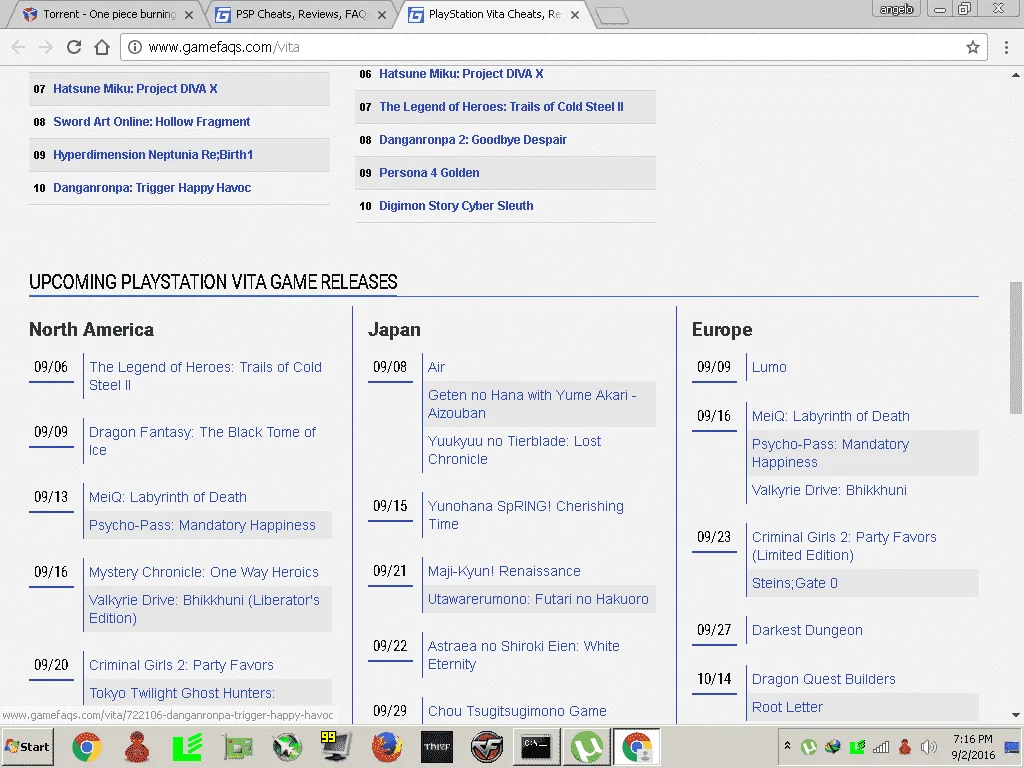Viewport: 1024px width, 768px height.
Task: Open Valkyrie Drive: Bhikkhuni Liberator's Edition
Action: pyautogui.click(x=204, y=609)
